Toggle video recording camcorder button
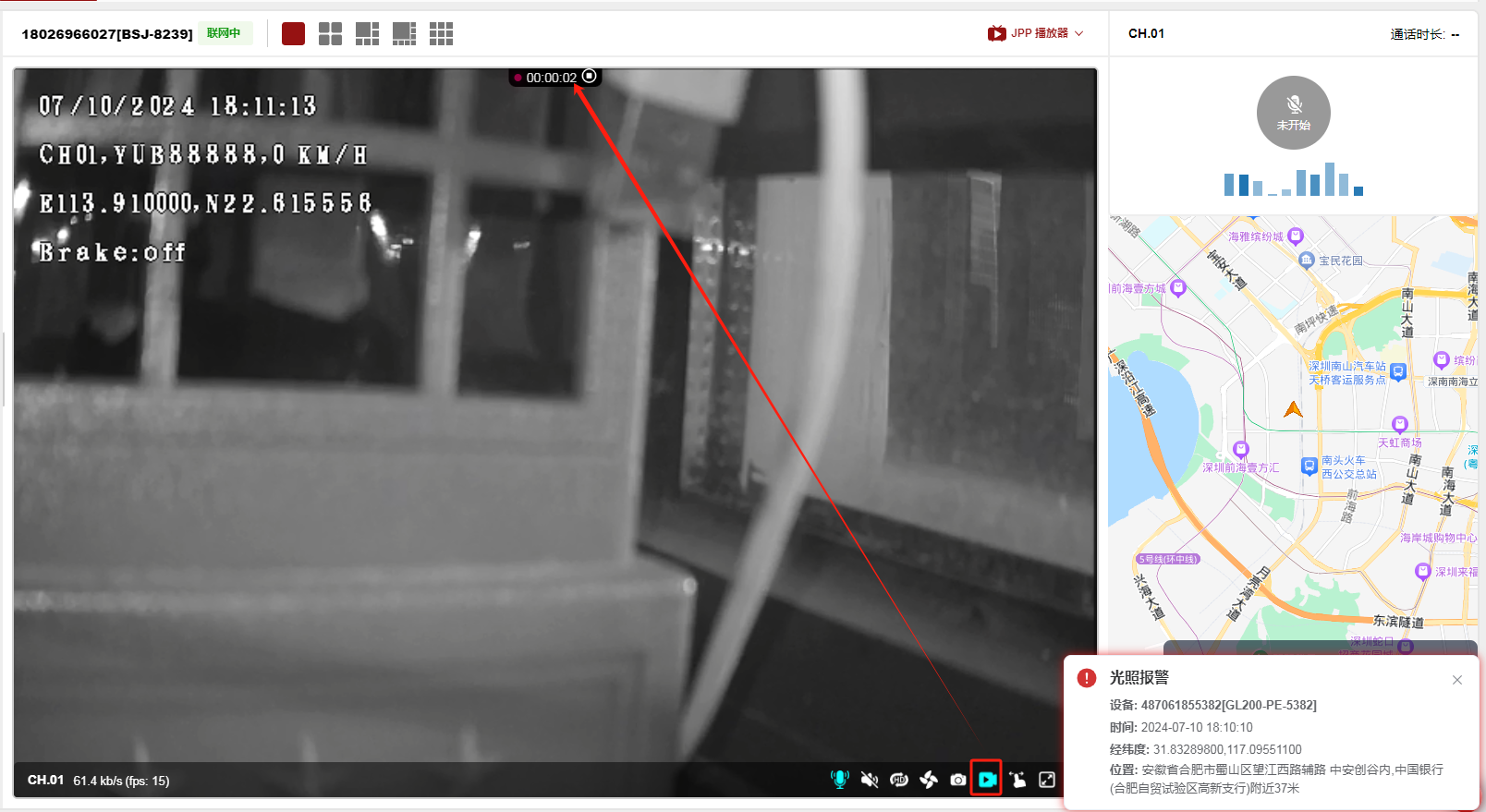The image size is (1486, 812). 987,780
